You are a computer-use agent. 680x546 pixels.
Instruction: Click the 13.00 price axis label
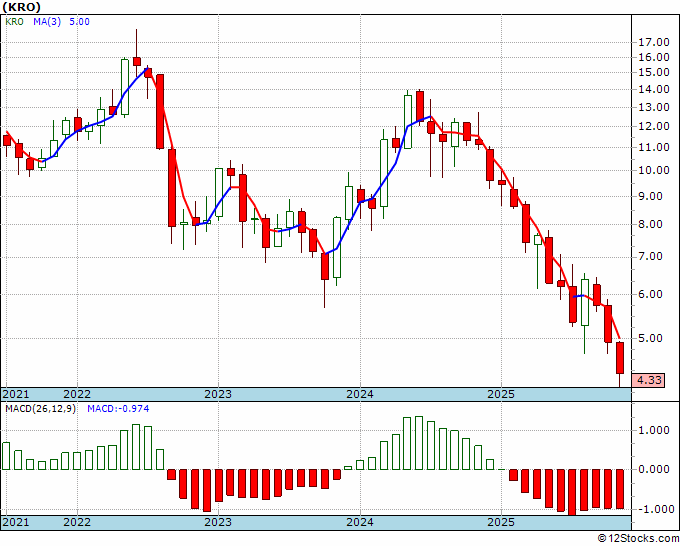(x=654, y=107)
